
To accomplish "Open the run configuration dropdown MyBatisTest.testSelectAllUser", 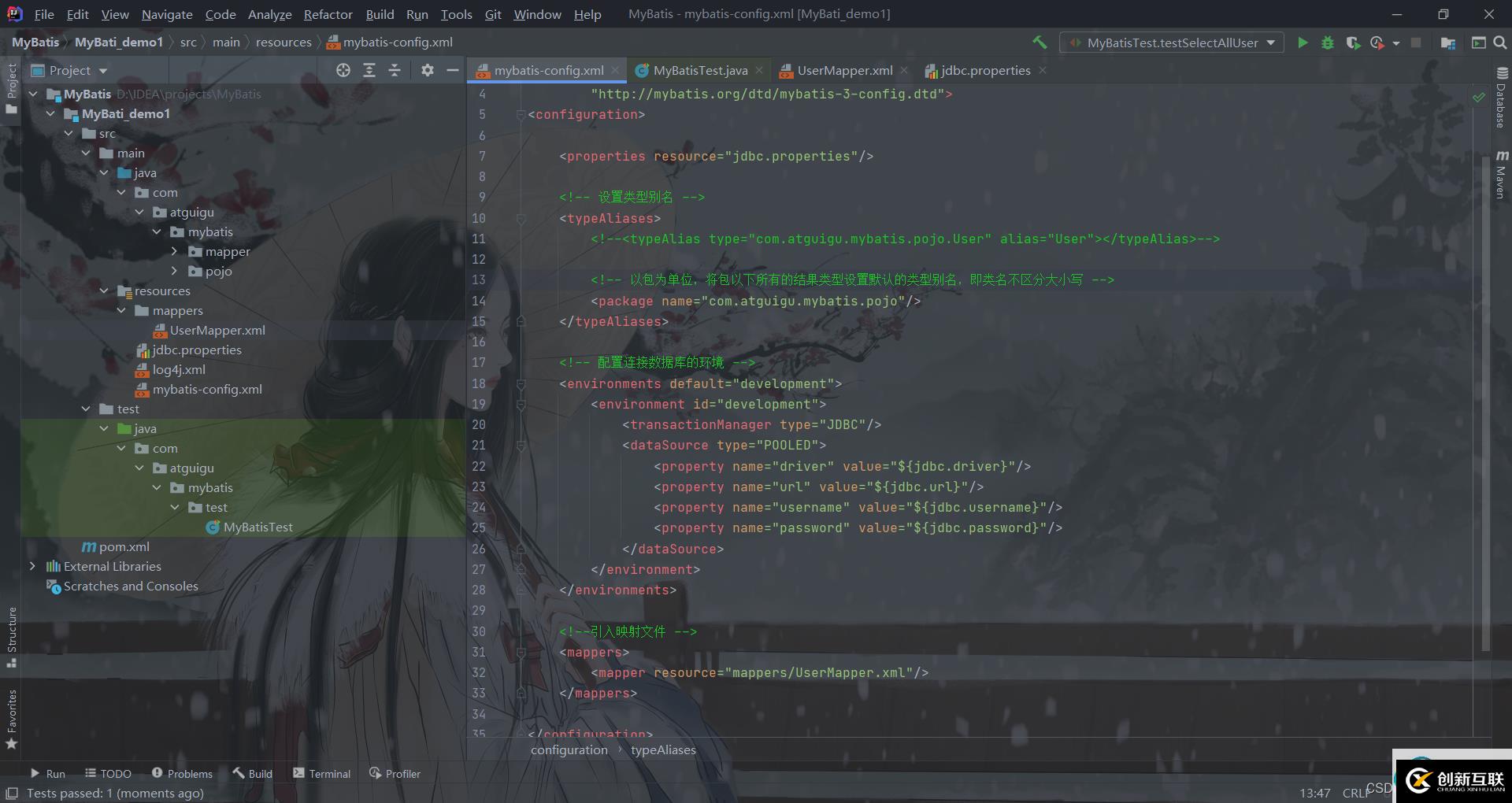I will 1172,43.
